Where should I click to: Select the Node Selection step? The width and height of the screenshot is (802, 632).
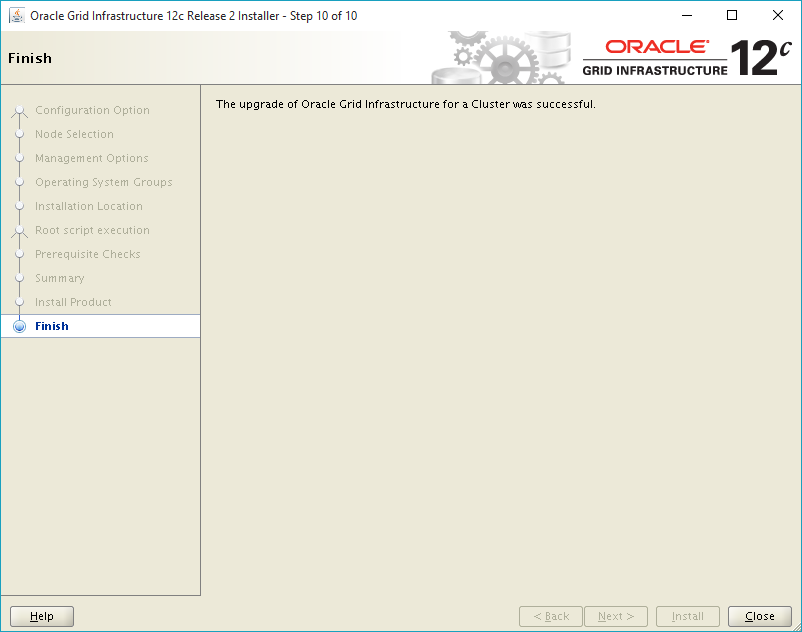pos(75,134)
